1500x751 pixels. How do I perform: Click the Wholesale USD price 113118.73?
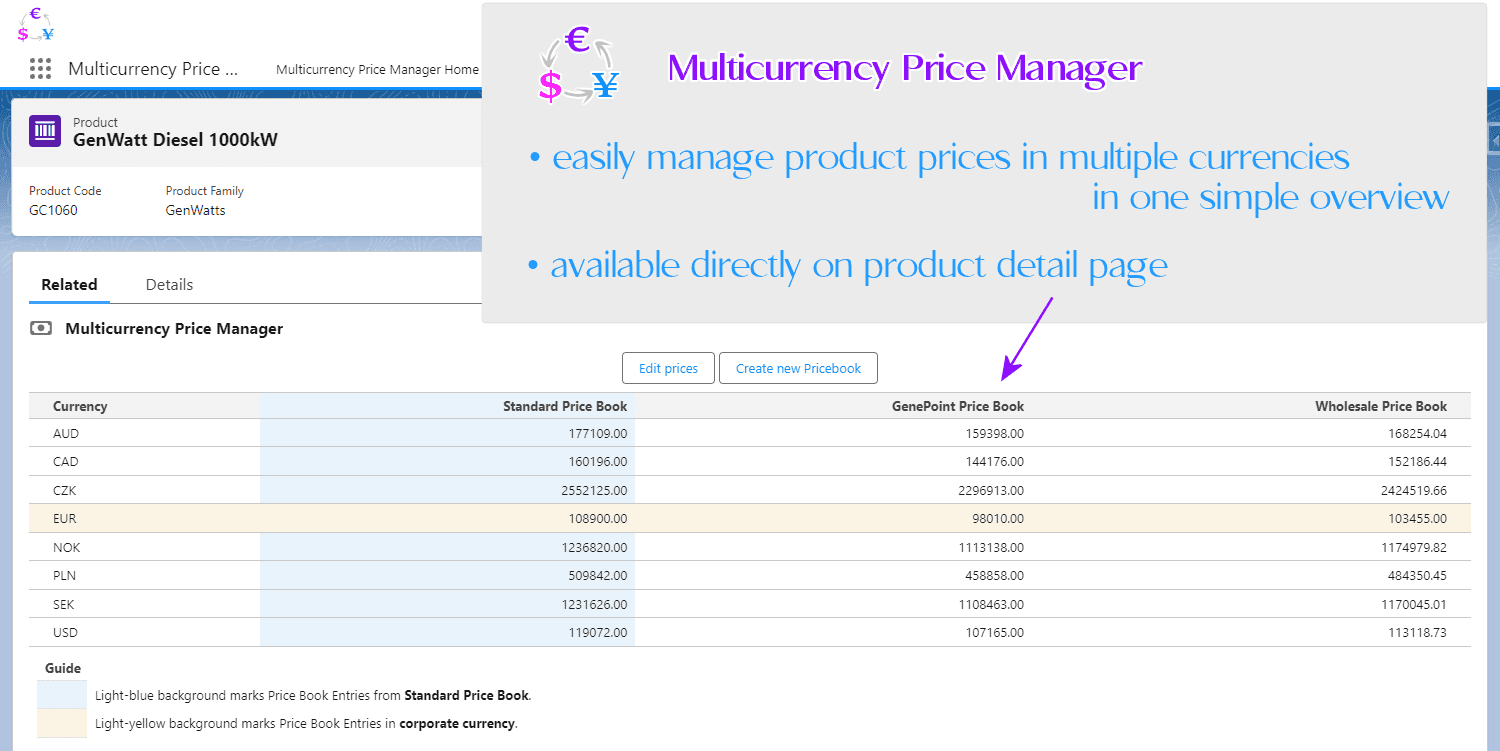[x=1416, y=633]
